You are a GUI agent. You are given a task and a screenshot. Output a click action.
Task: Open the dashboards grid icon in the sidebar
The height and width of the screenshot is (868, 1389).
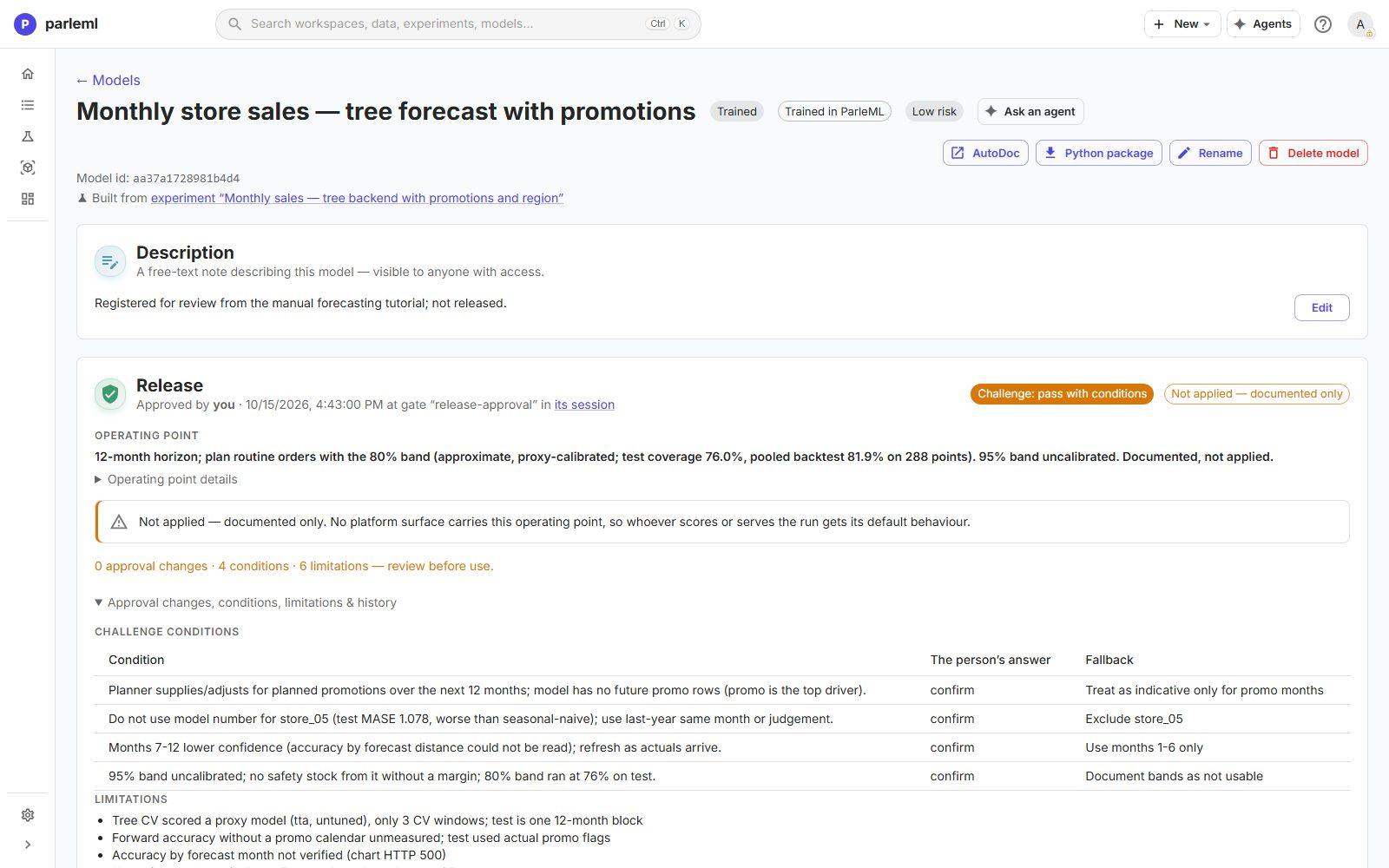pos(28,199)
